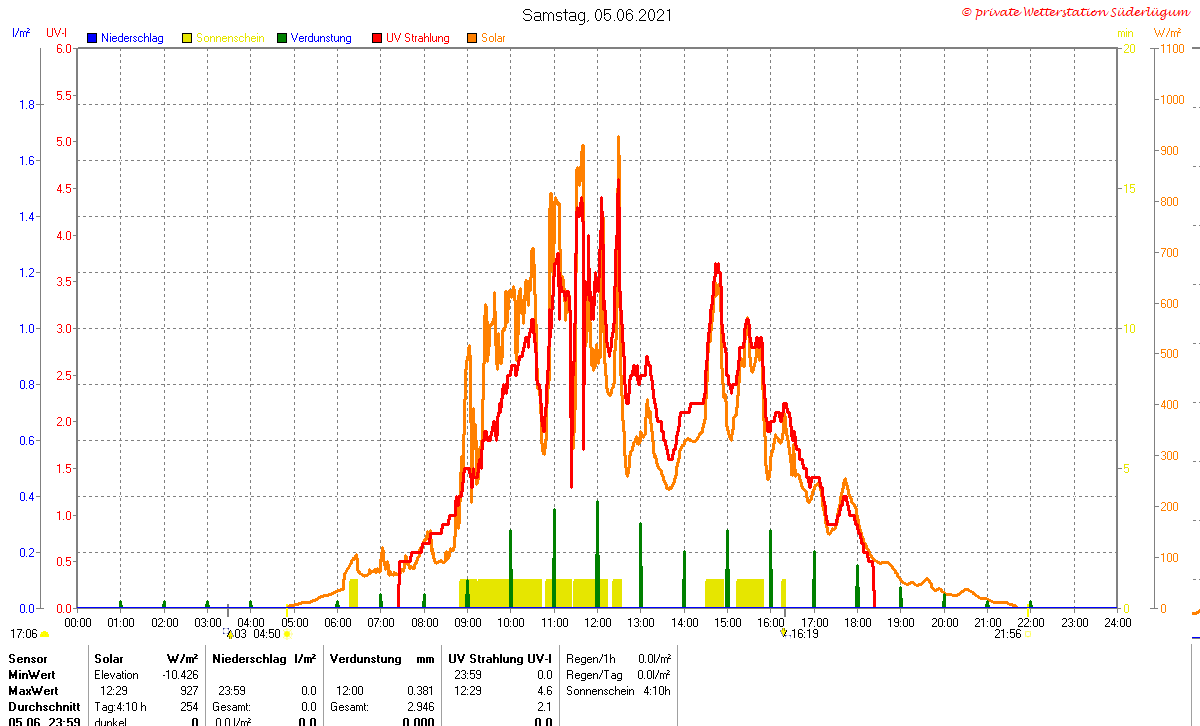Viewport: 1200px width, 726px height.
Task: Click the blue Niederschlag legend square
Action: click(x=92, y=38)
